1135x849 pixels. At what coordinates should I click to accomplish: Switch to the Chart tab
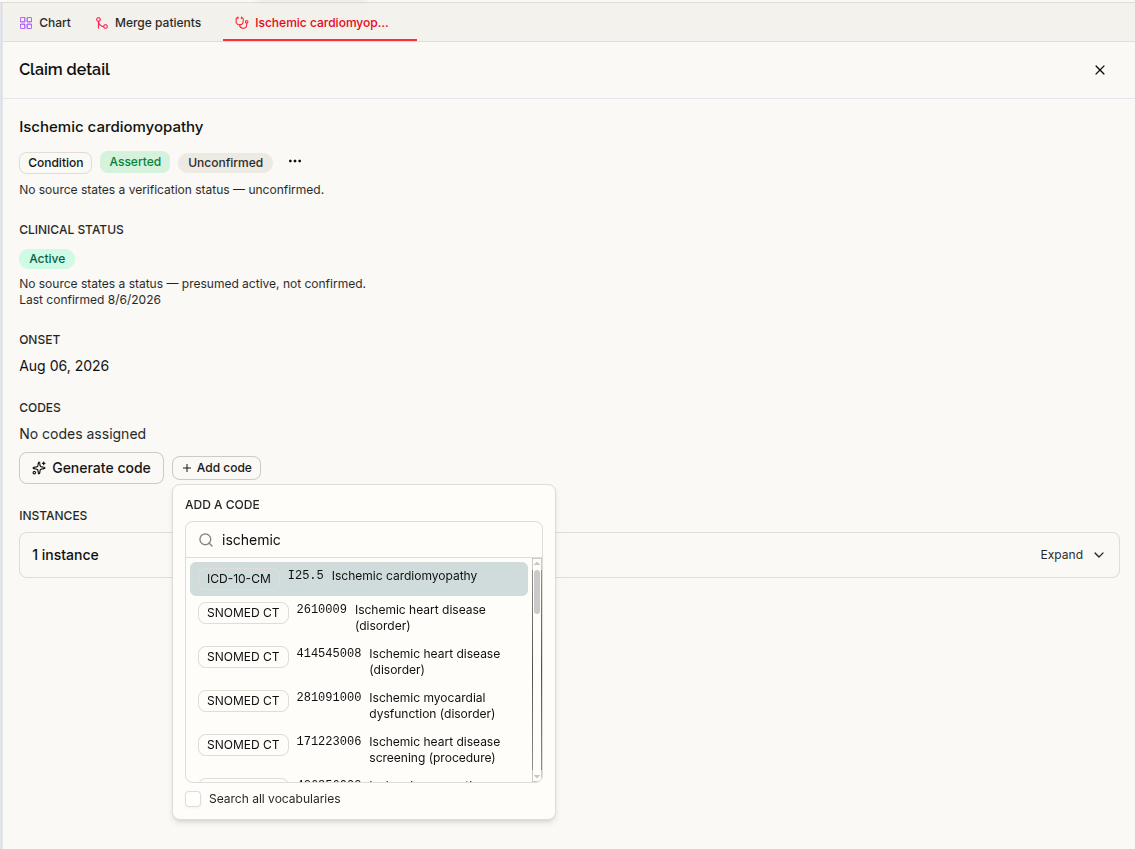click(45, 23)
